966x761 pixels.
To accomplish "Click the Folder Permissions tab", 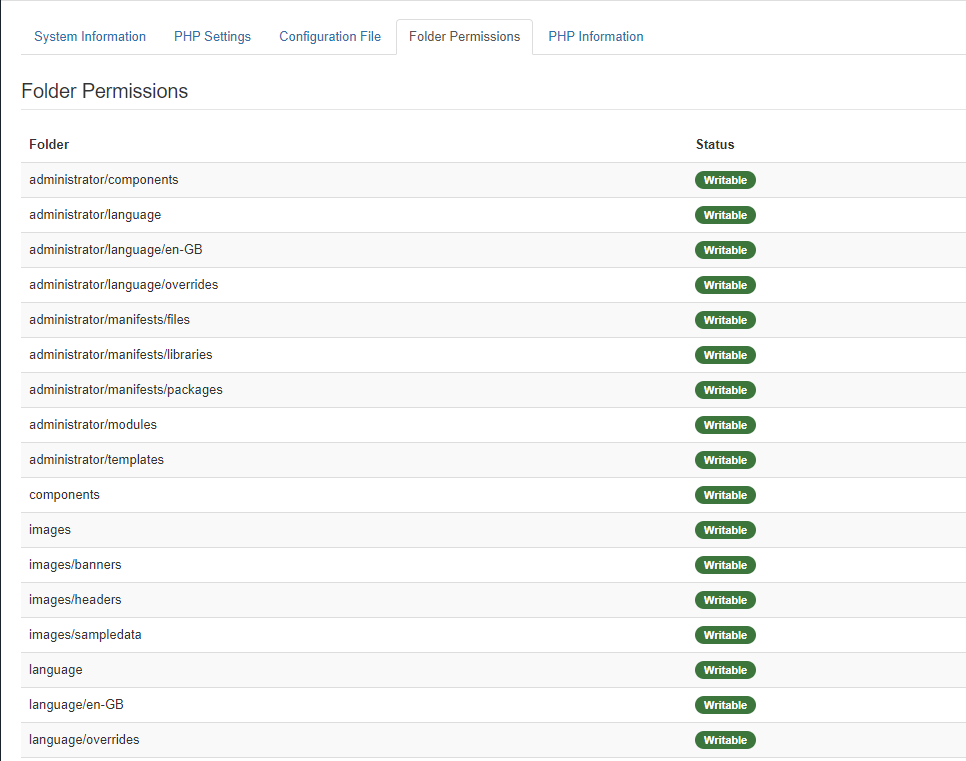I will pos(464,37).
